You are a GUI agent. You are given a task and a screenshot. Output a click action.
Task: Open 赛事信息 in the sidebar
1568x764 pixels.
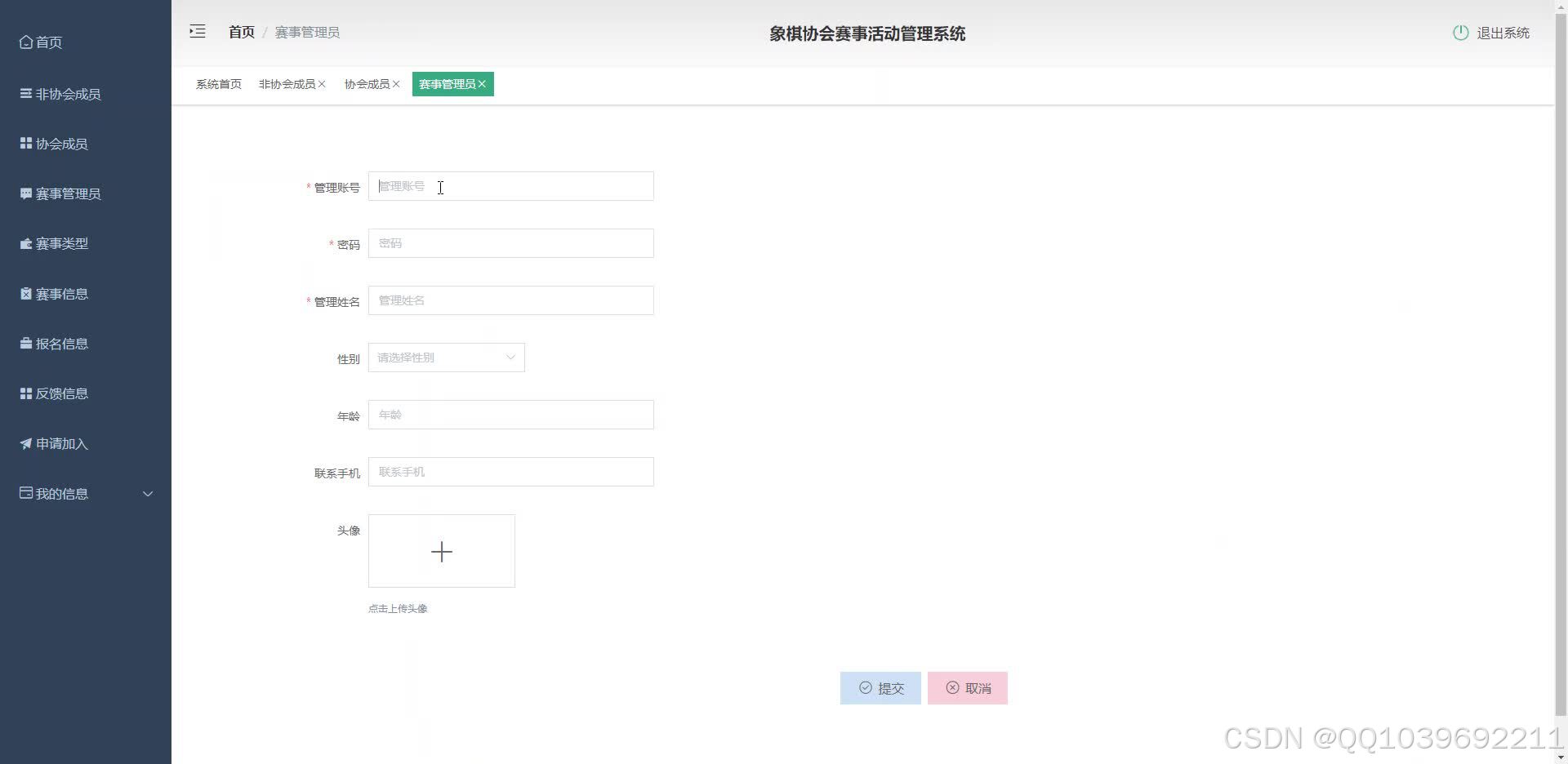click(x=86, y=294)
